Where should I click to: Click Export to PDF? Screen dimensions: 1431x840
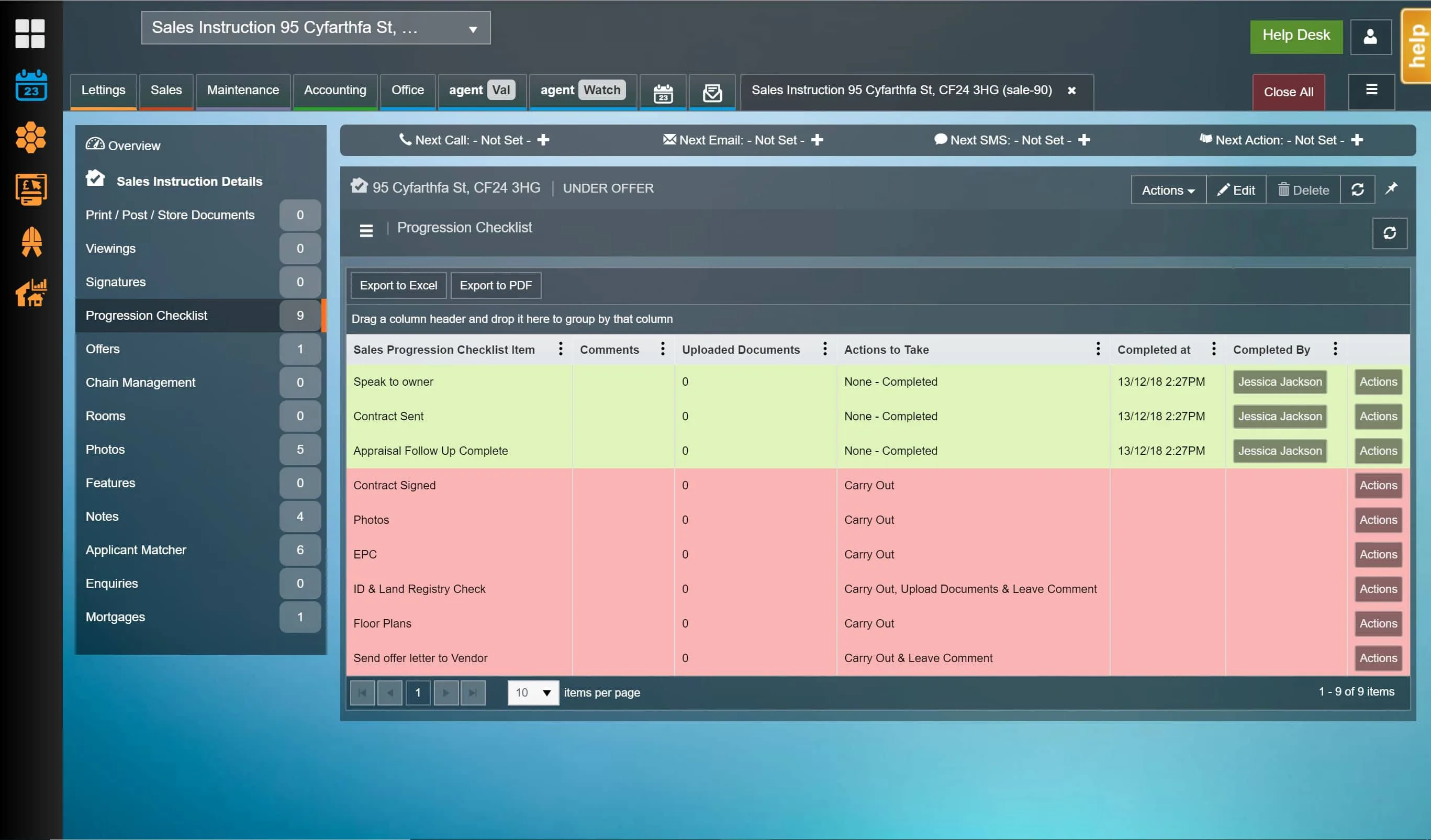[496, 285]
